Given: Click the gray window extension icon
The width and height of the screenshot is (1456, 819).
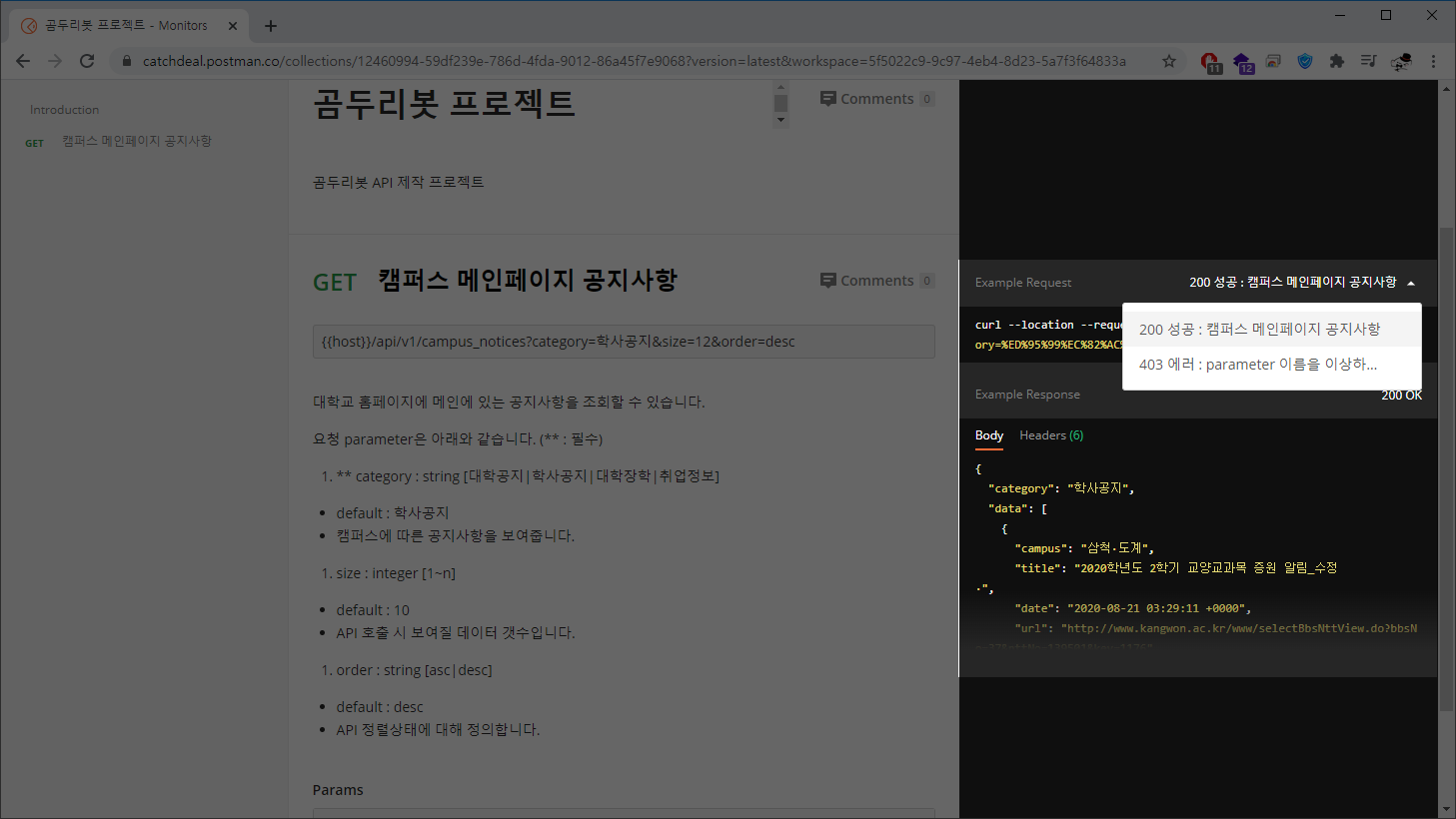Looking at the screenshot, I should [x=1273, y=61].
